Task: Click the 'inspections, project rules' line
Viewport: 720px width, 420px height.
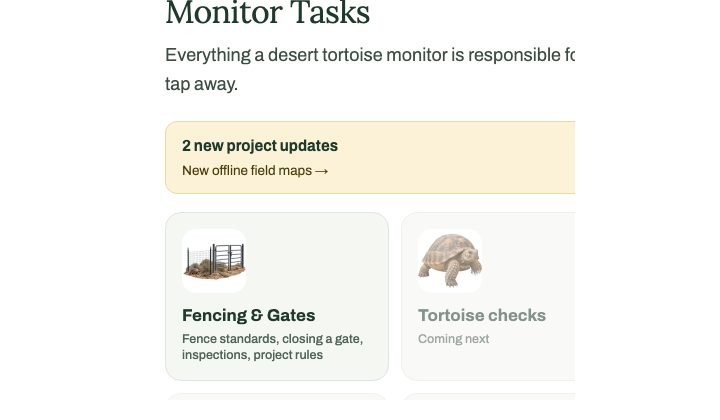Action: [x=252, y=355]
